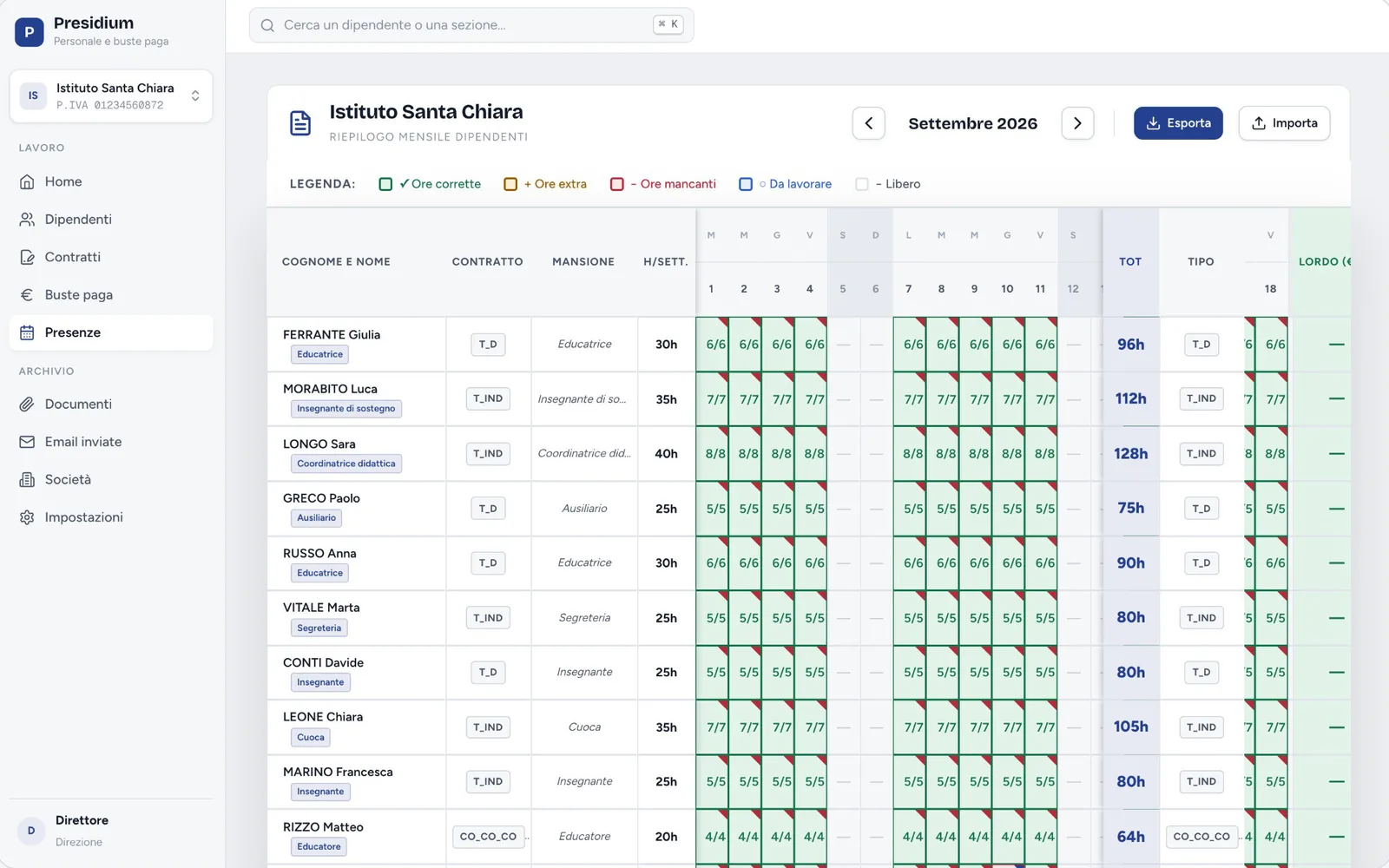1389x868 pixels.
Task: Go to previous month
Action: (x=869, y=123)
